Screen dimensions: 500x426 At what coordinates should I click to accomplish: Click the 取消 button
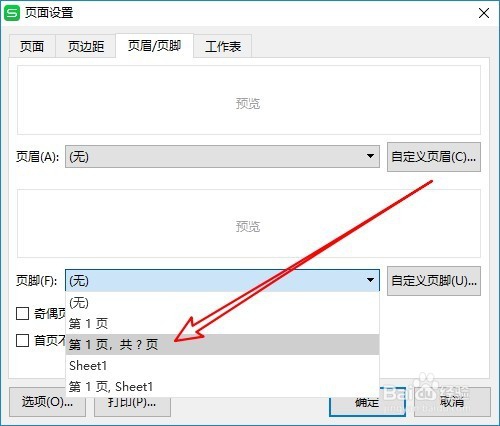coord(452,402)
